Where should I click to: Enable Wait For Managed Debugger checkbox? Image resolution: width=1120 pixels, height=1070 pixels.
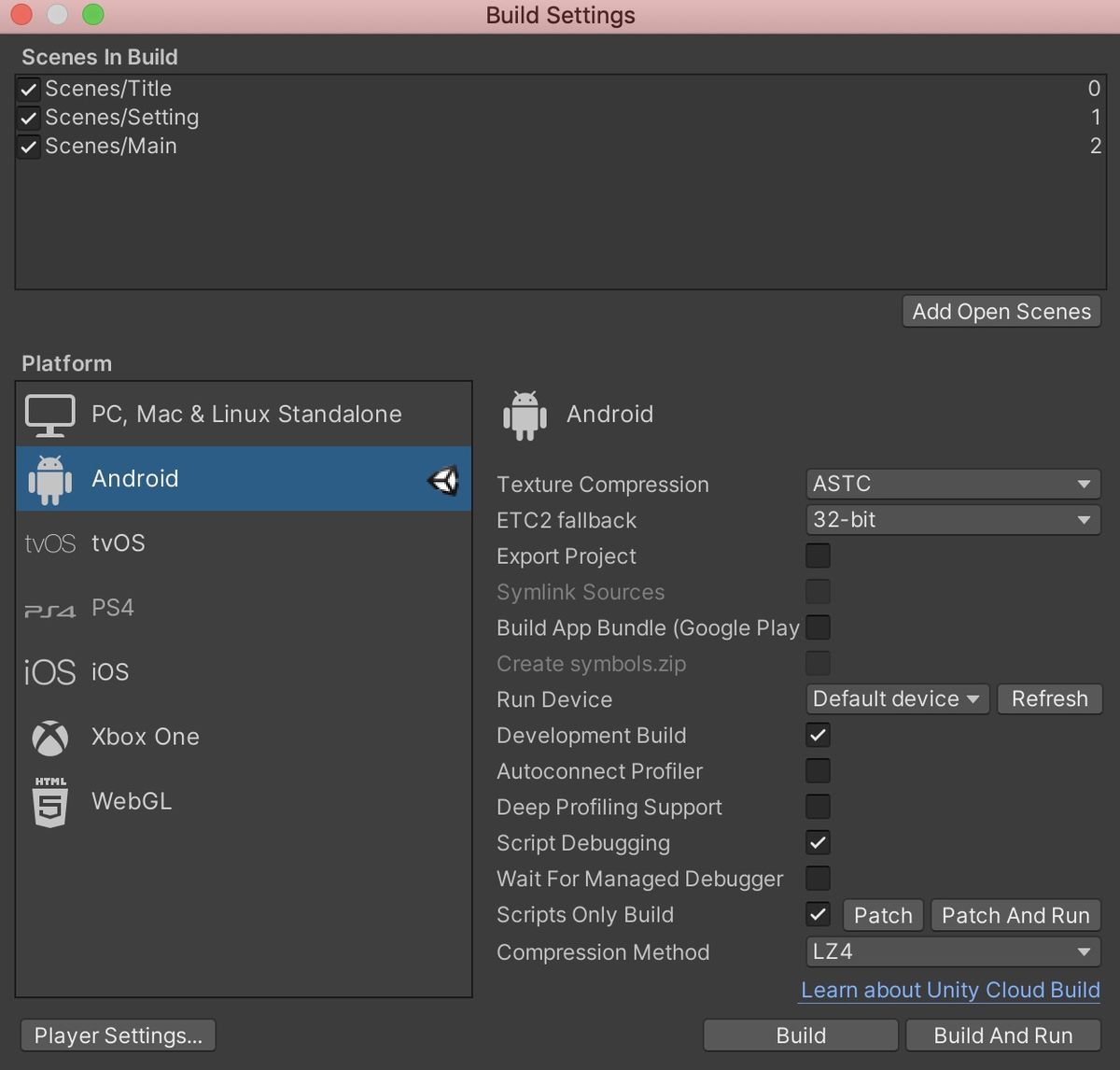point(818,878)
